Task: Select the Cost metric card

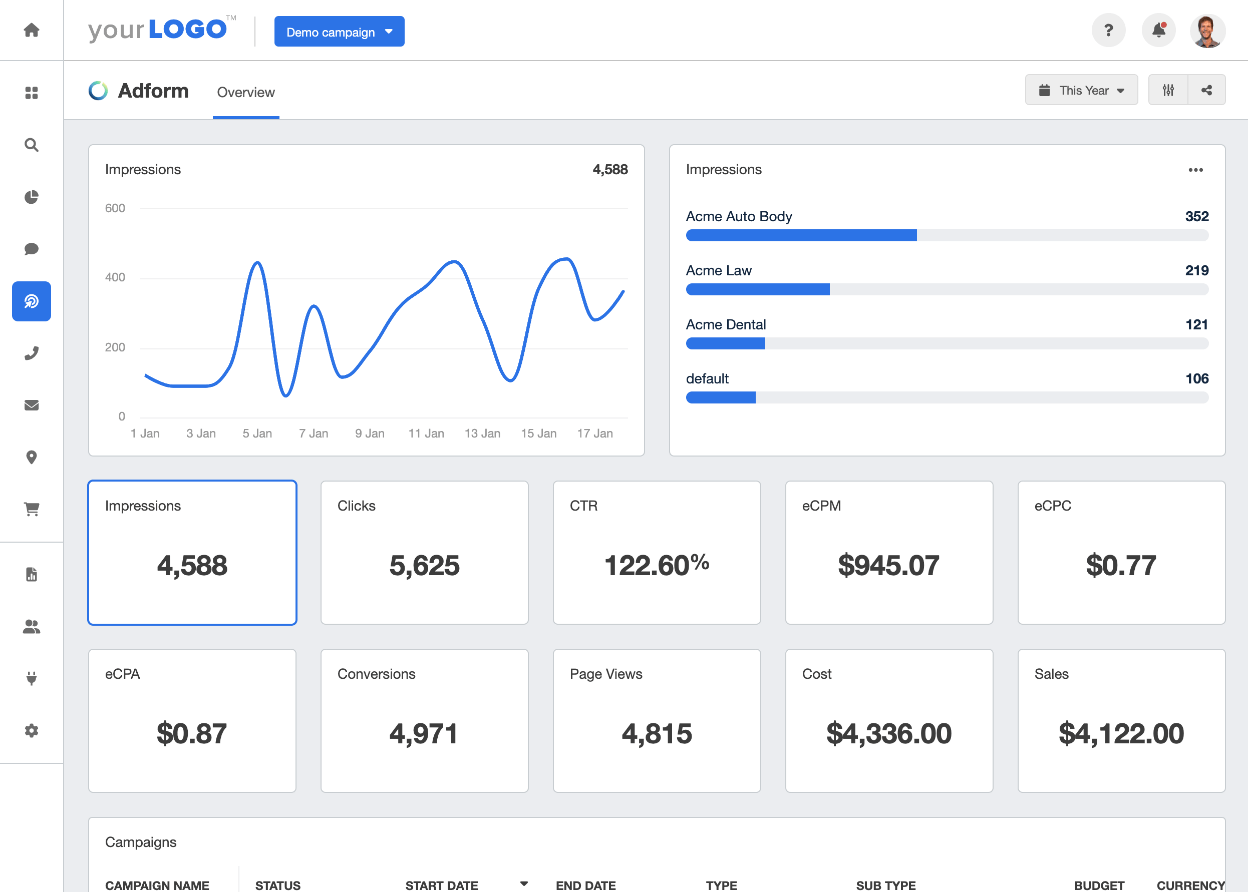Action: point(889,721)
